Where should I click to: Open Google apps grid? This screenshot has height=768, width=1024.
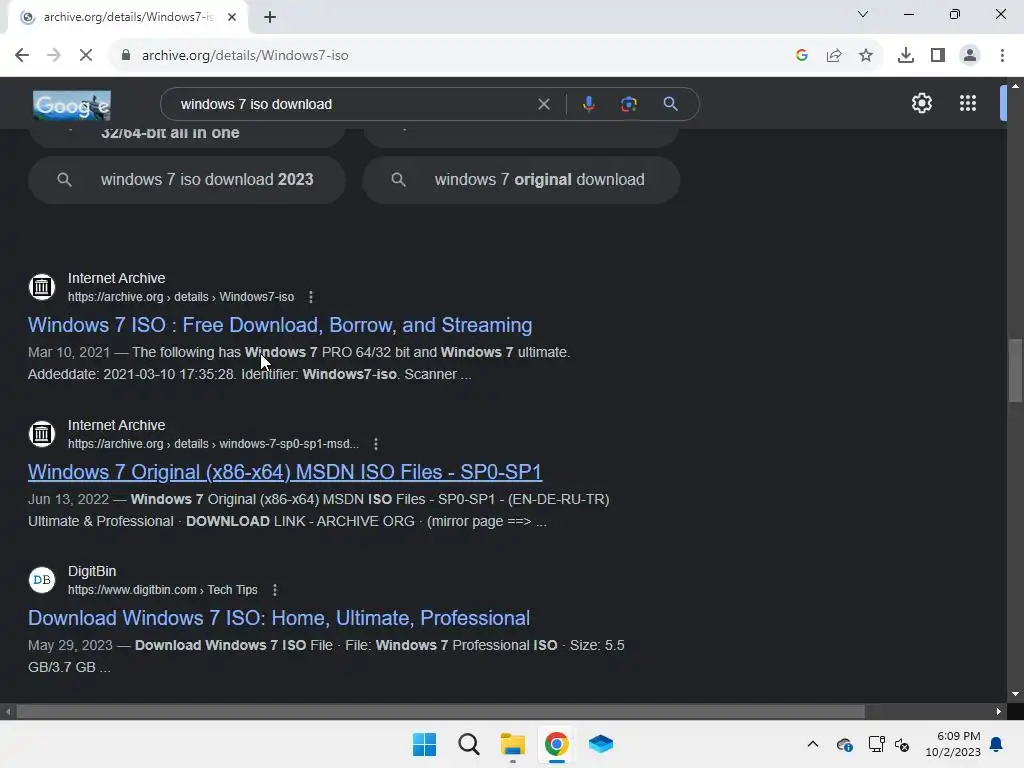click(x=968, y=103)
